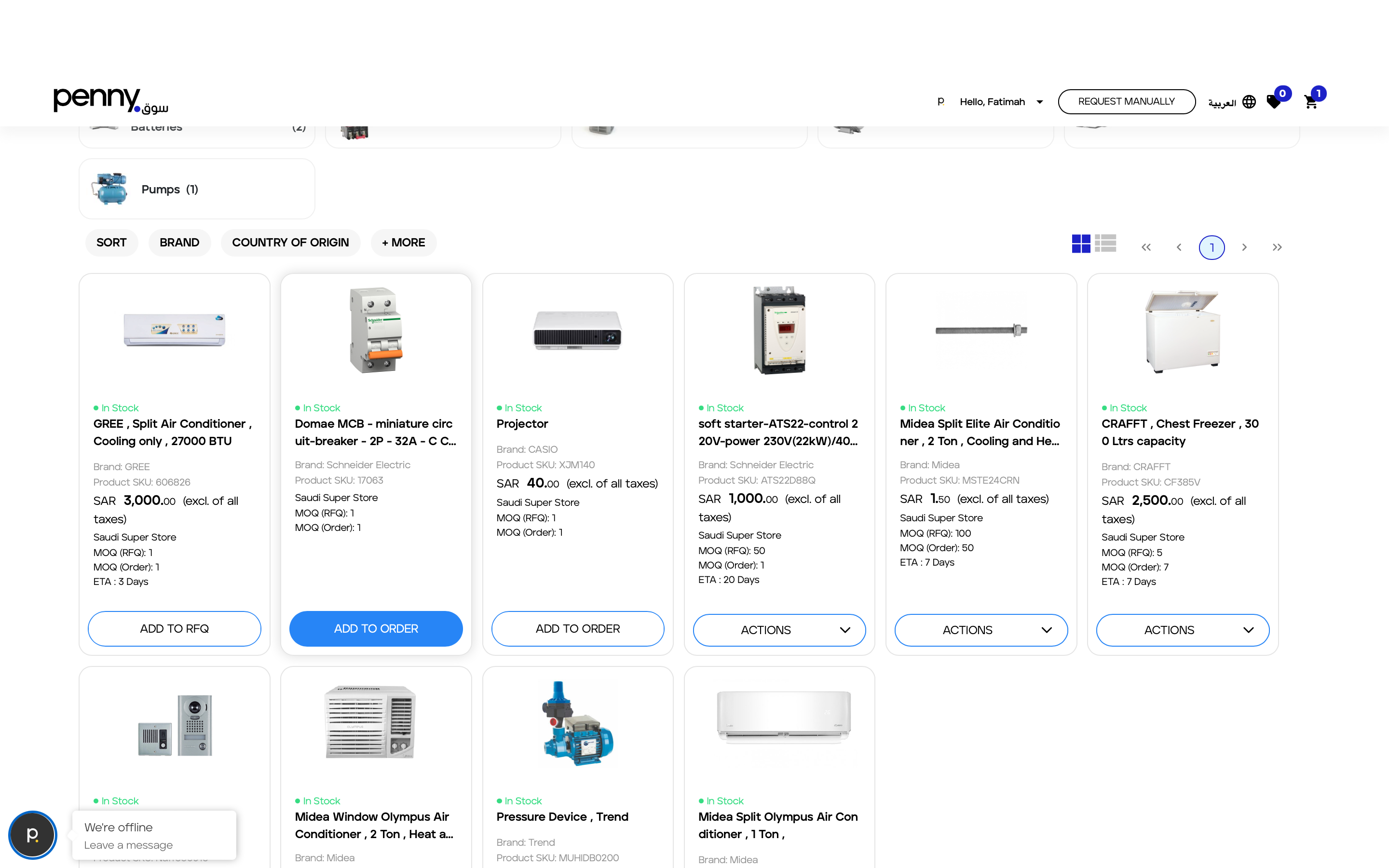Add Projector to order
Image resolution: width=1389 pixels, height=868 pixels.
(x=577, y=629)
